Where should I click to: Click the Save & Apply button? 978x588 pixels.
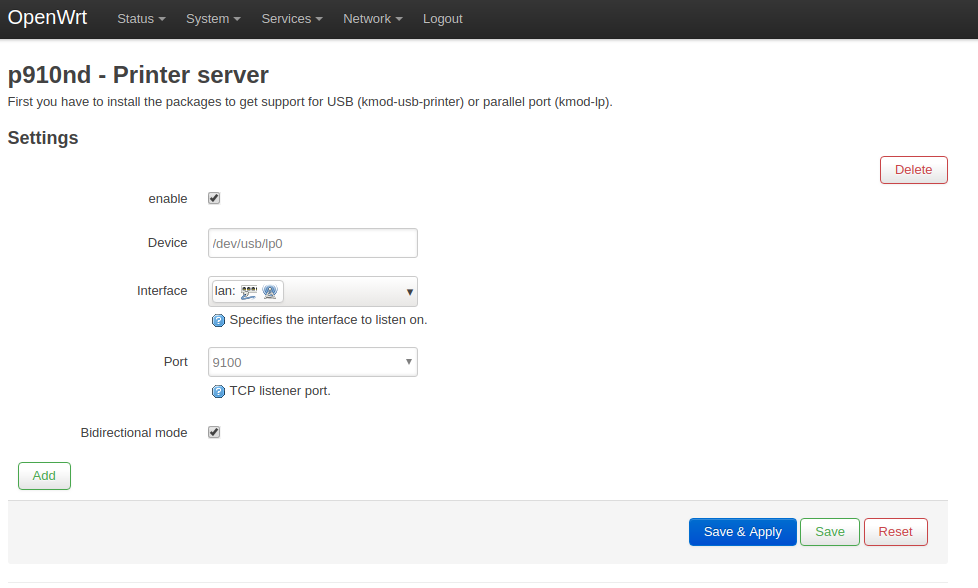(742, 532)
